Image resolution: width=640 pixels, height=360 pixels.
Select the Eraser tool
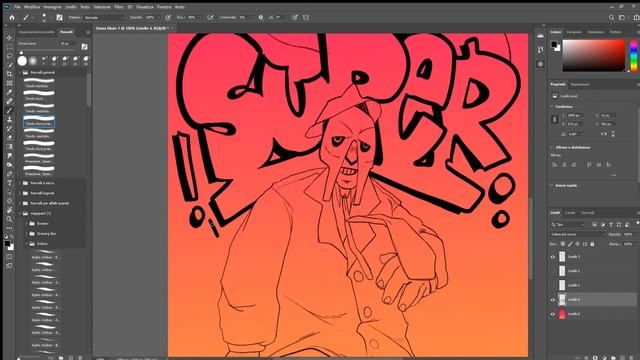tap(9, 138)
